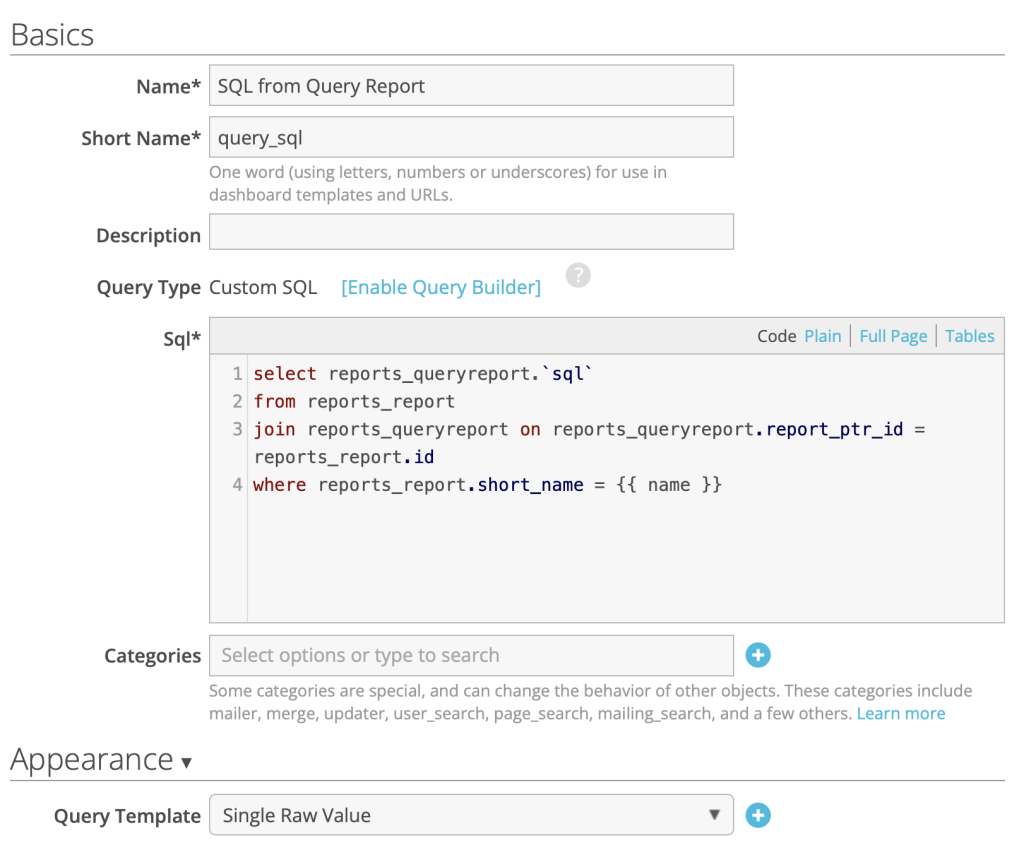Switch SQL editor to Plain mode
The width and height of the screenshot is (1024, 843).
[x=822, y=336]
